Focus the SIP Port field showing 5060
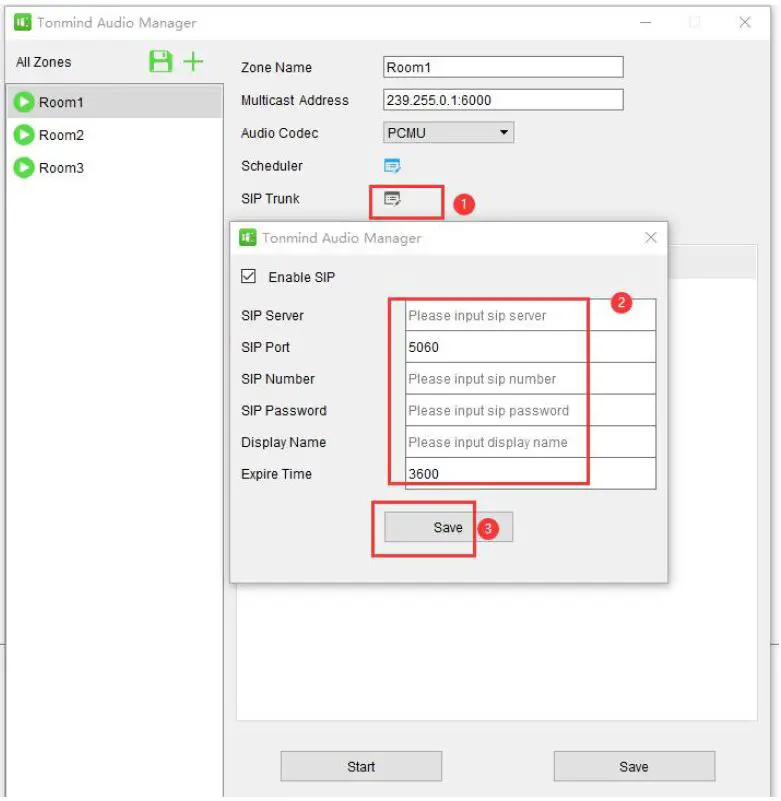 530,347
